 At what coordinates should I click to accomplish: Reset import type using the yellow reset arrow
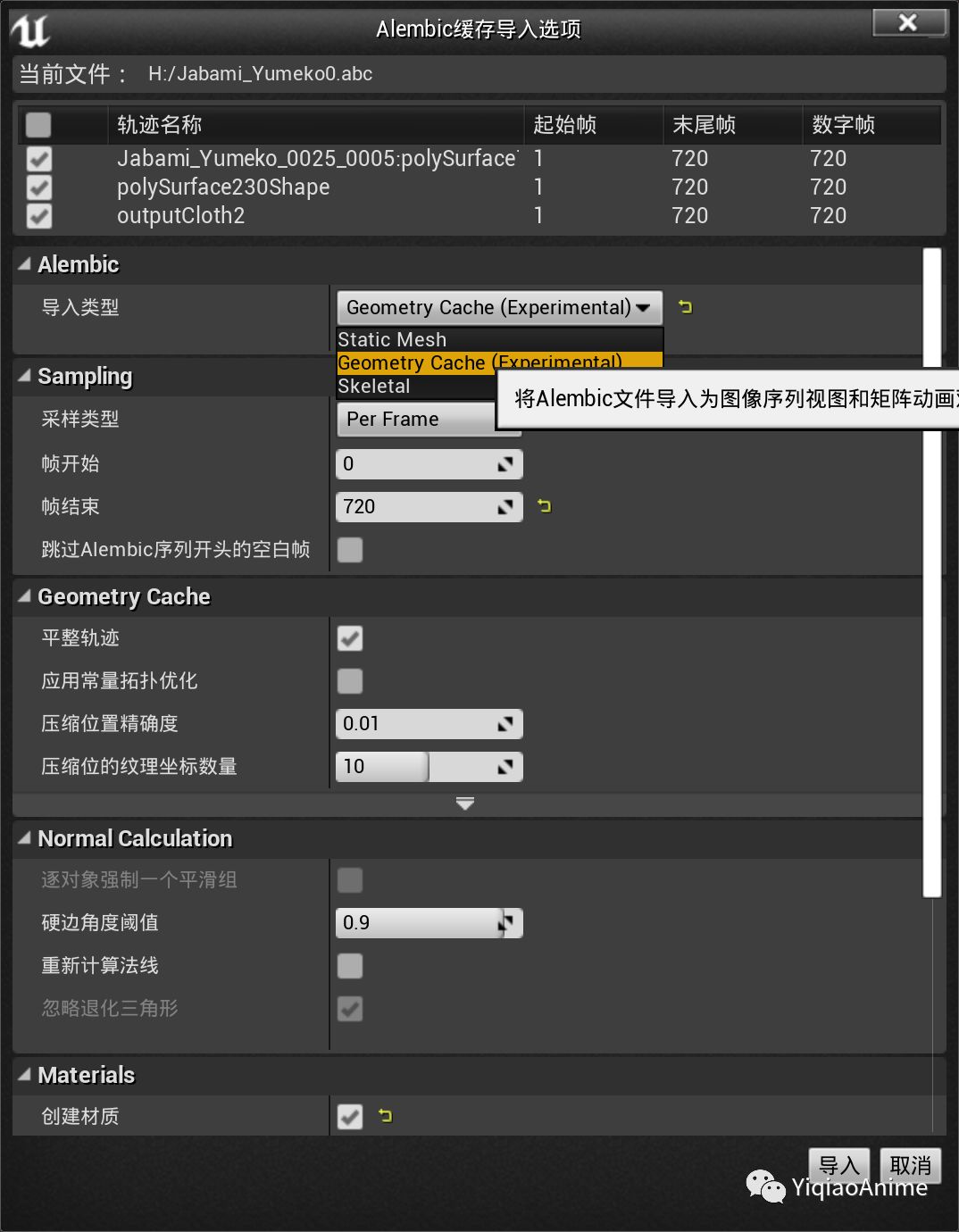coord(685,306)
